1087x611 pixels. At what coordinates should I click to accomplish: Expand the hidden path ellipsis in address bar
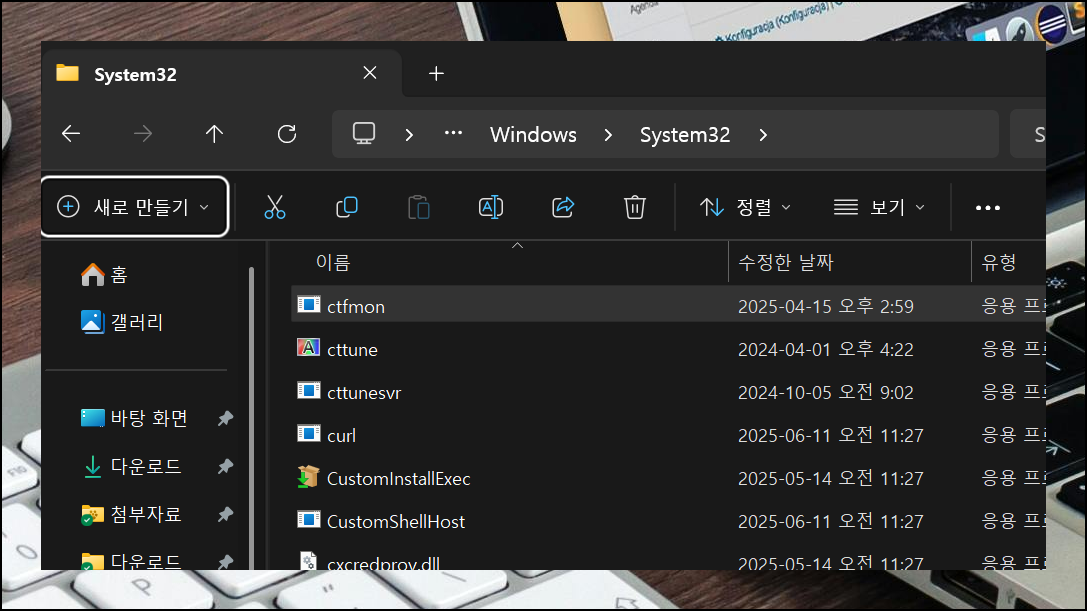[453, 133]
